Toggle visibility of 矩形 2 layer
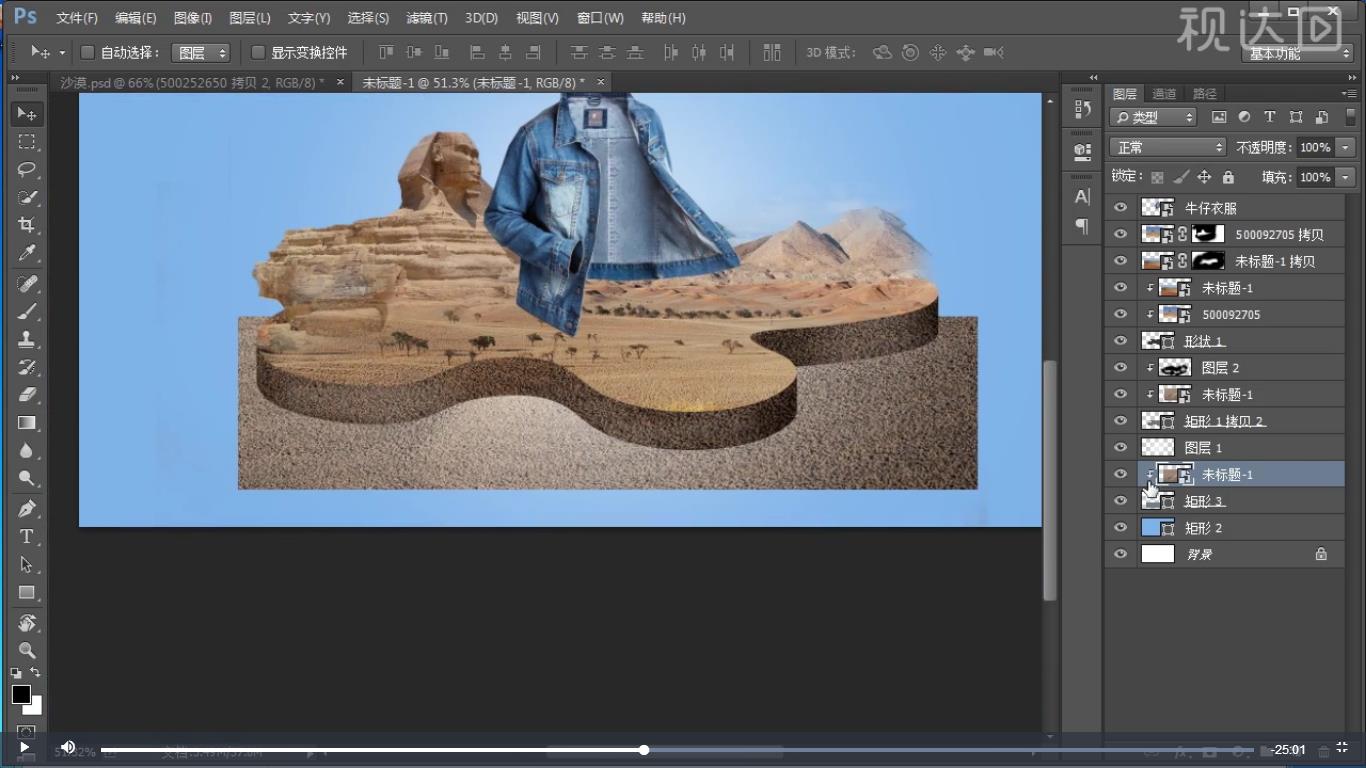 pyautogui.click(x=1120, y=528)
